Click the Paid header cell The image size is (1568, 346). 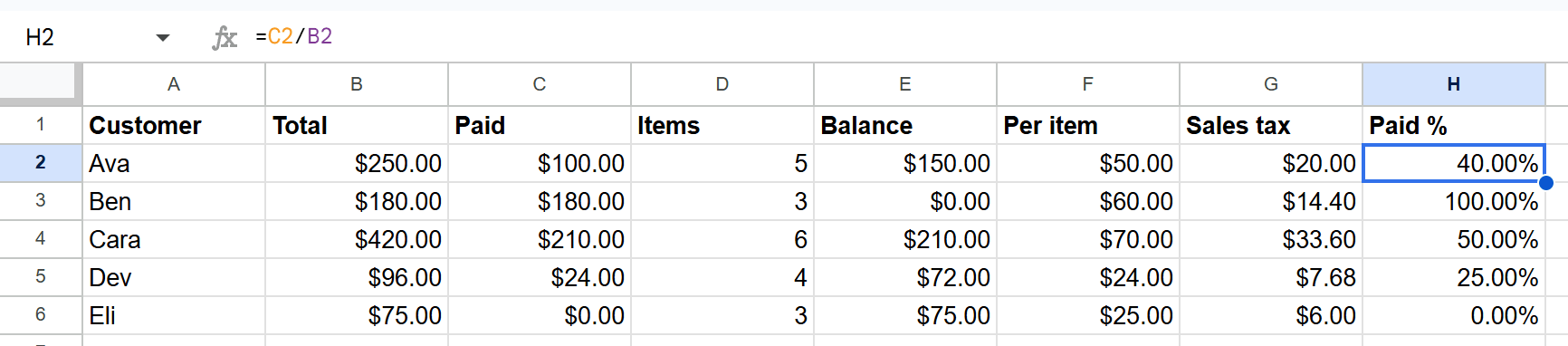pos(540,125)
